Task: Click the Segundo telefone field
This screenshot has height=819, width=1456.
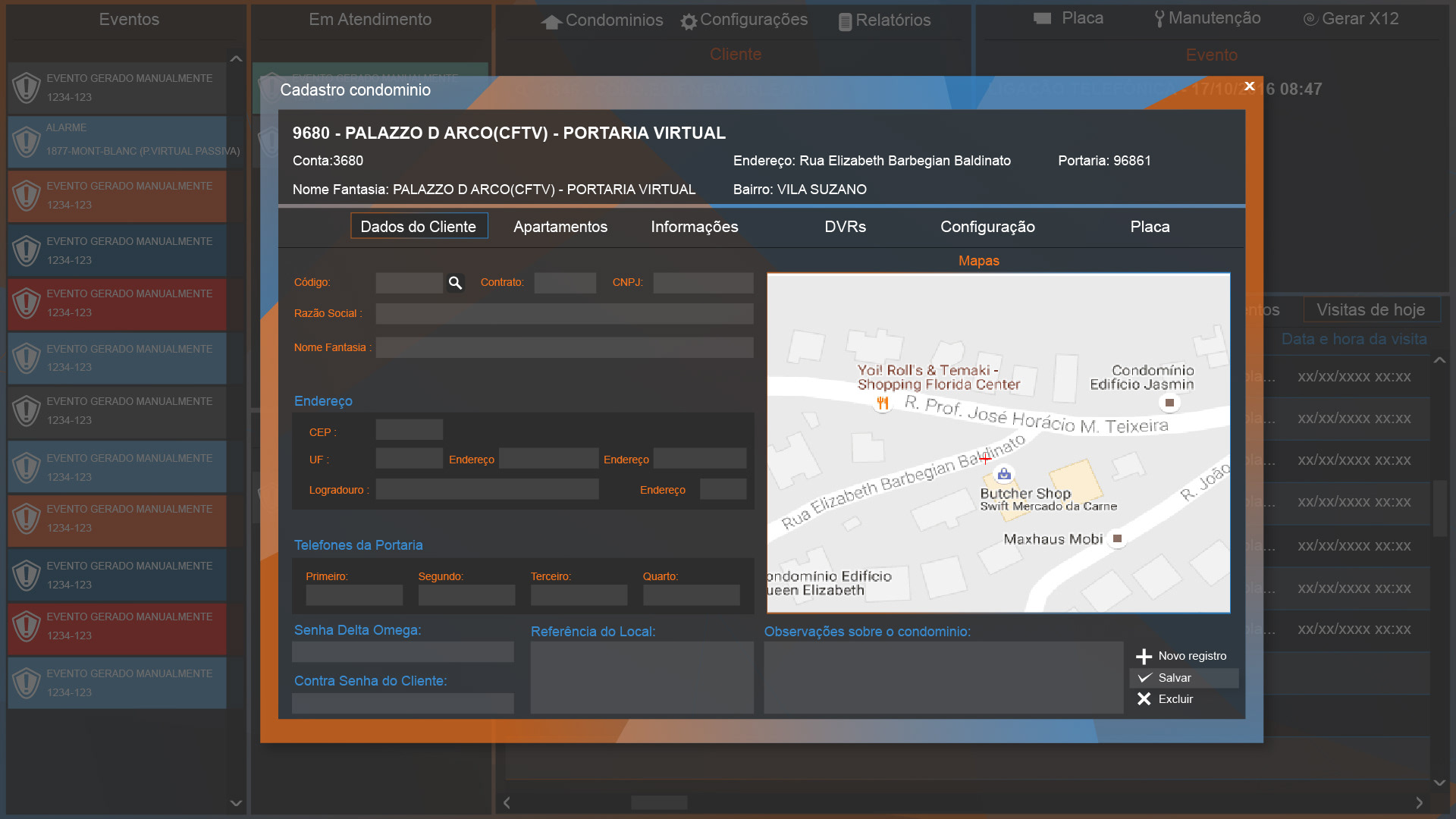Action: tap(466, 595)
